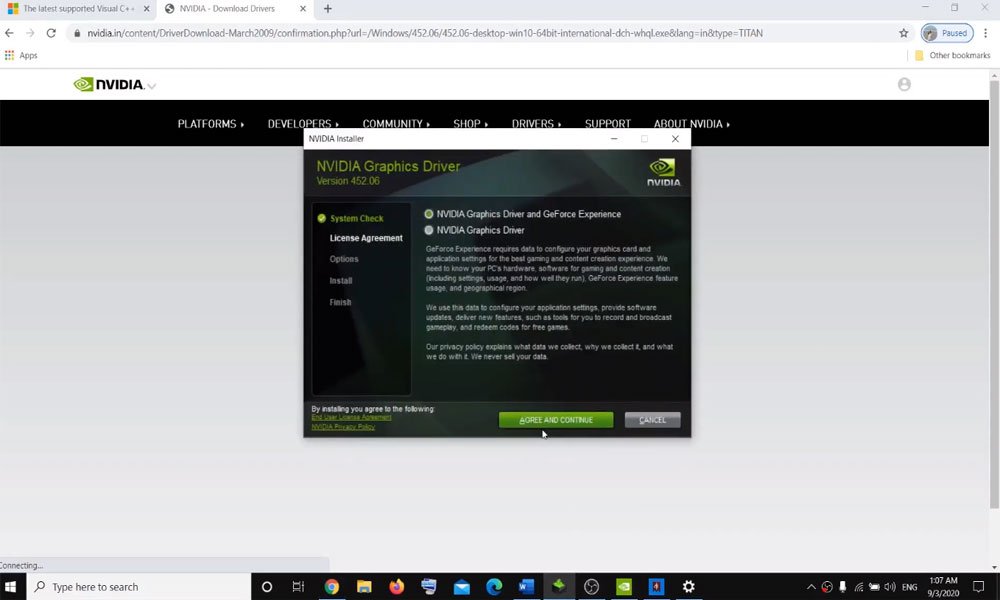Close the NVIDIA Download Drivers tab
This screenshot has height=600, width=1000.
[x=303, y=9]
